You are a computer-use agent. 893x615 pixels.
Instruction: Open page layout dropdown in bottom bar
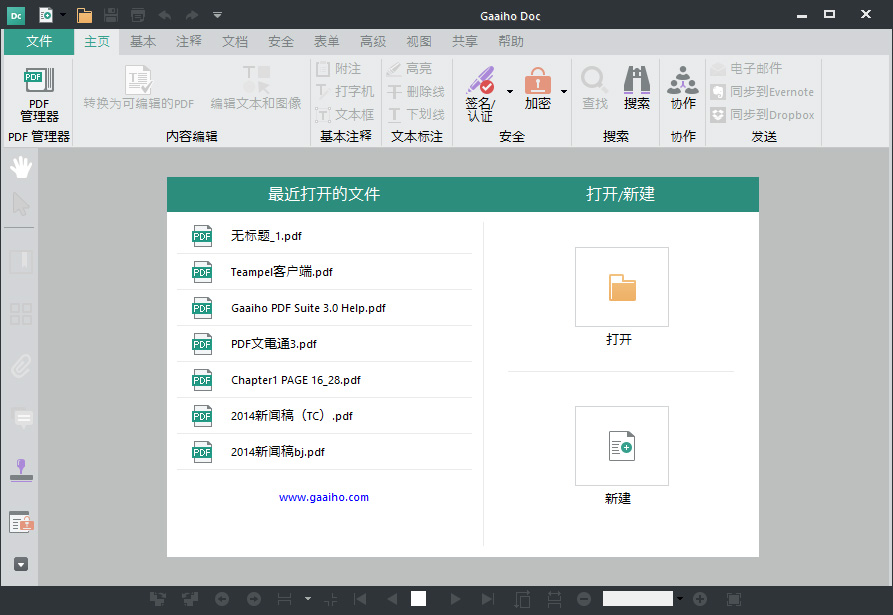point(308,598)
